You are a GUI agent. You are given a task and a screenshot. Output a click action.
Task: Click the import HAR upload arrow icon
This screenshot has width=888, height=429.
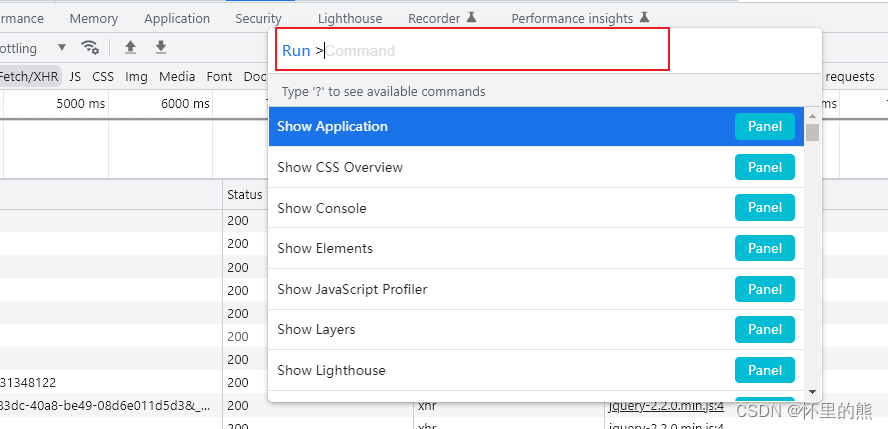point(130,47)
